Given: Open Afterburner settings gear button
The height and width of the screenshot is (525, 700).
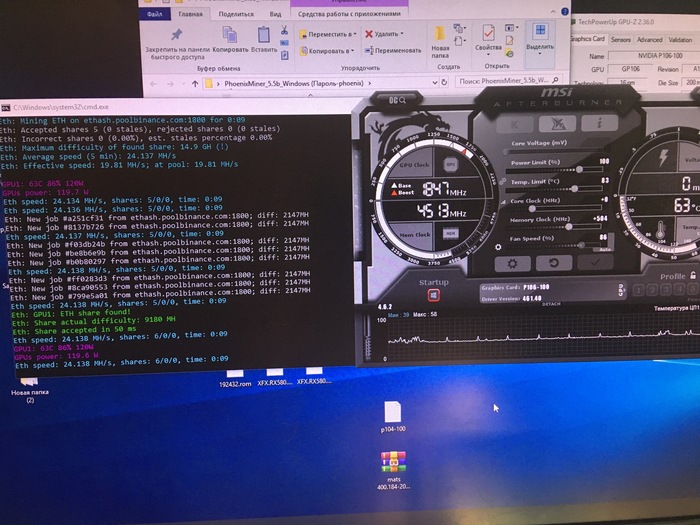Looking at the screenshot, I should [x=512, y=263].
